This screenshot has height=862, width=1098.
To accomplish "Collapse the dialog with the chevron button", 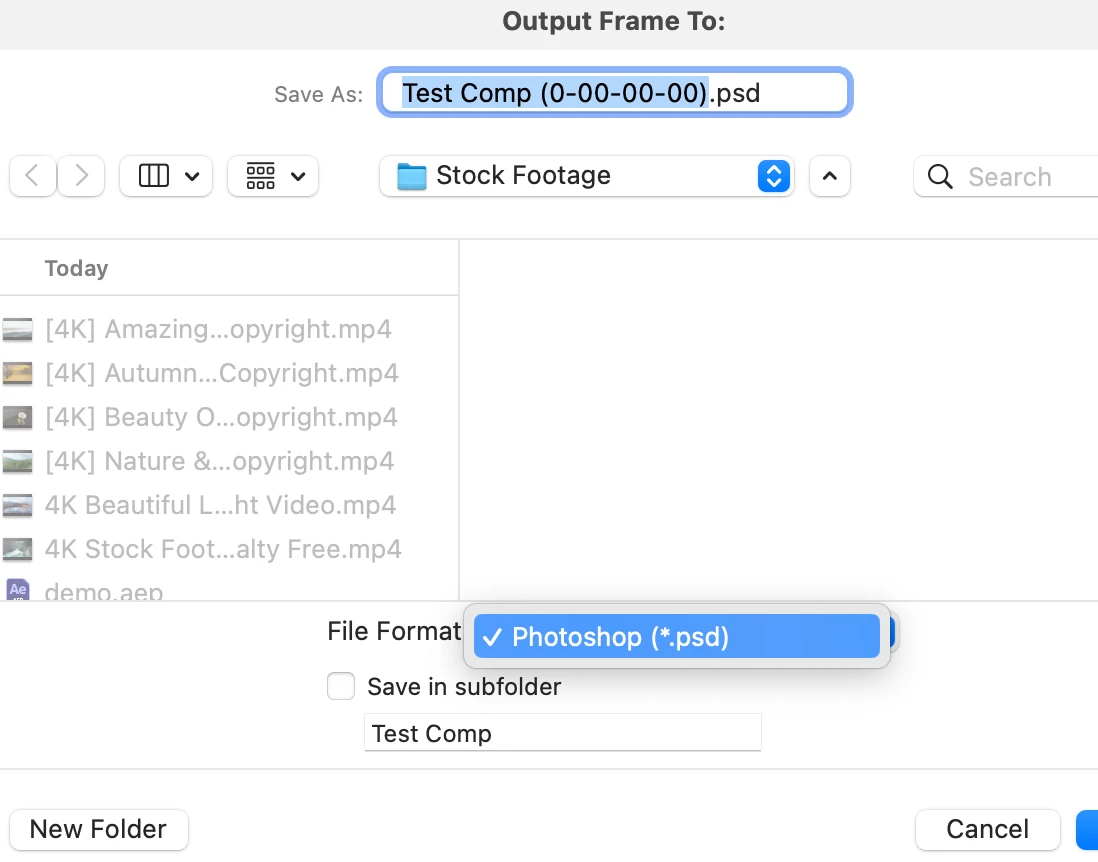I will 829,177.
